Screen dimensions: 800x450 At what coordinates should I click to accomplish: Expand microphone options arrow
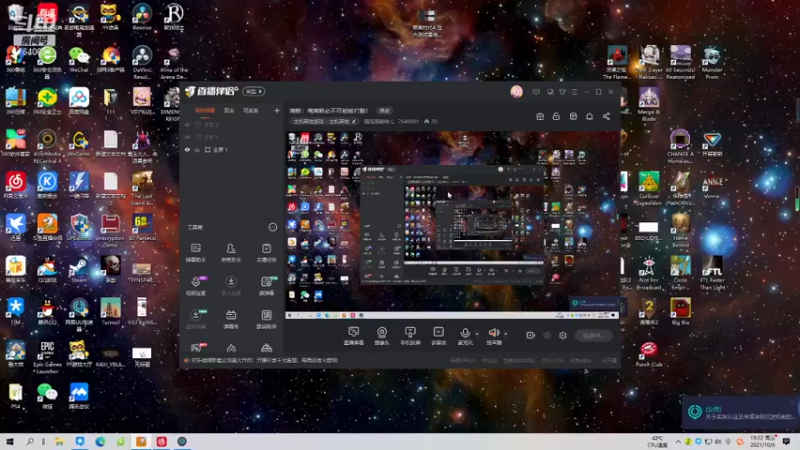[x=477, y=334]
